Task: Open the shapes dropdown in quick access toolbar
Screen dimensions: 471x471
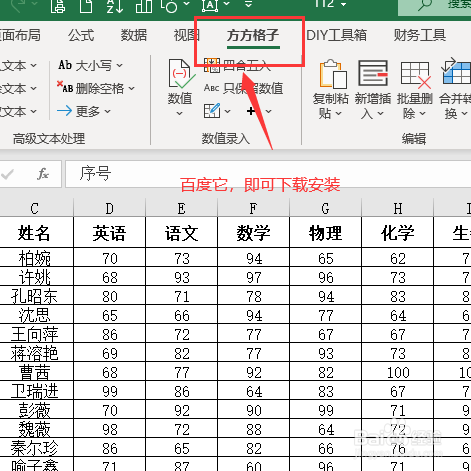Action: point(186,4)
